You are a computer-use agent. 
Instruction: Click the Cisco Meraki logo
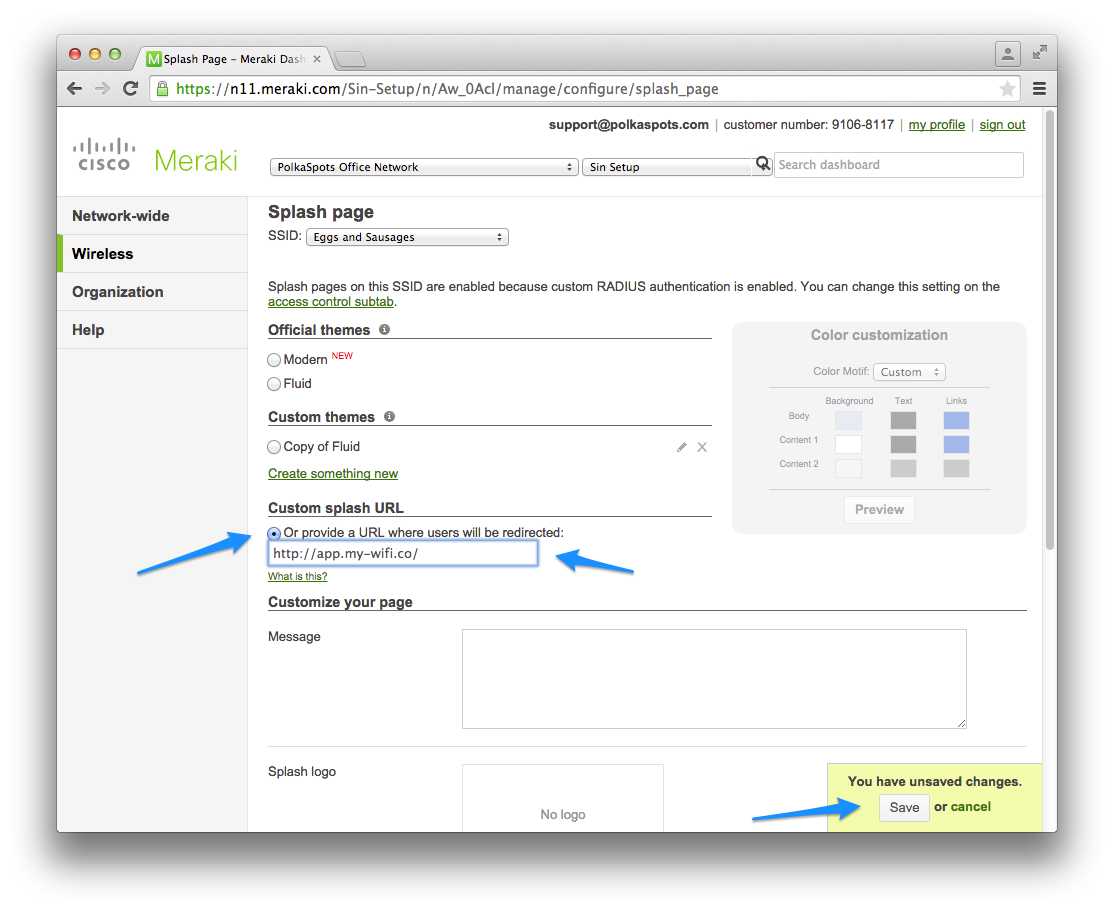155,156
